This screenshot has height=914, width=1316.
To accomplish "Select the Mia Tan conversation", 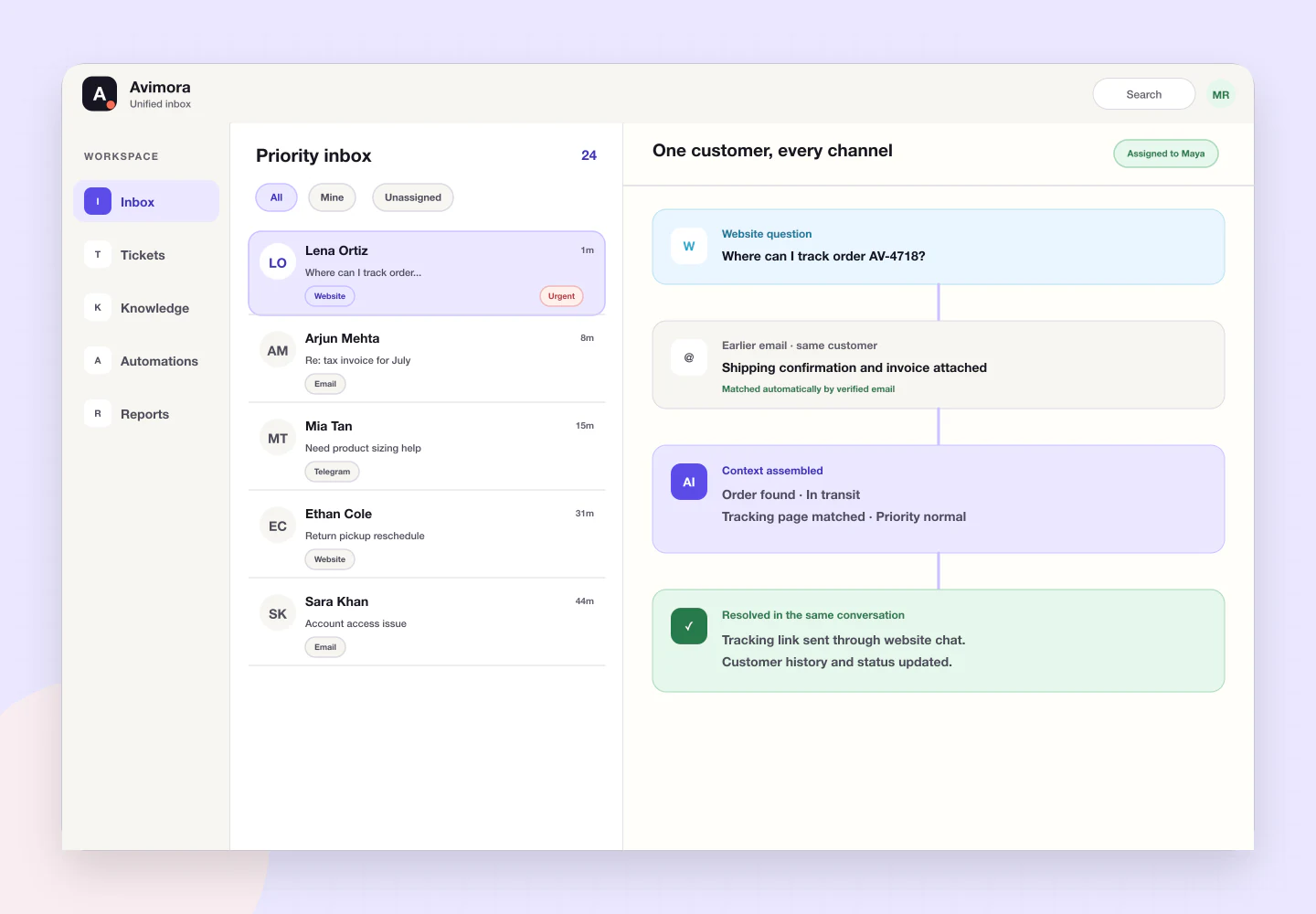I will coord(427,448).
